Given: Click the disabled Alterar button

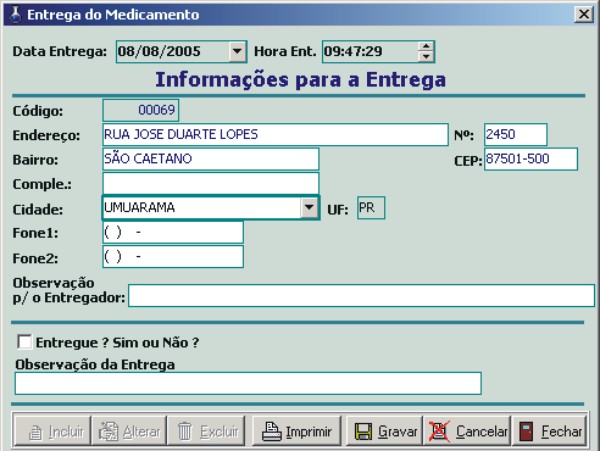Looking at the screenshot, I should point(129,431).
